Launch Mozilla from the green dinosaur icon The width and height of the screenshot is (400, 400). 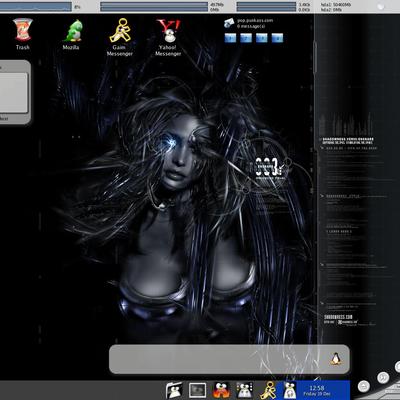[x=73, y=30]
